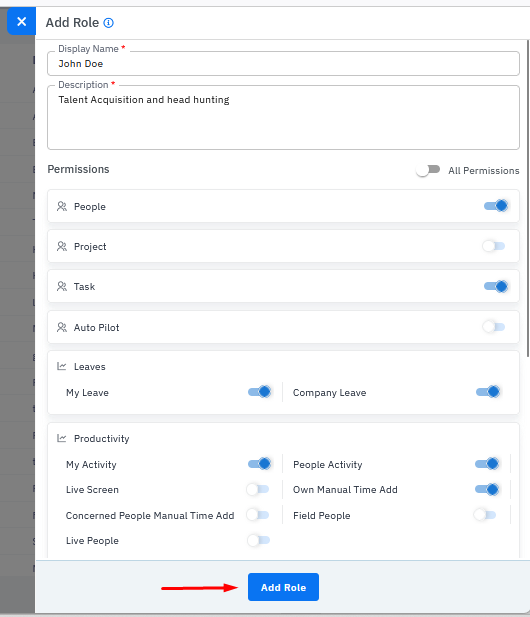Viewport: 530px width, 617px height.
Task: Turn off Own Manual Time Add toggle
Action: [x=487, y=489]
